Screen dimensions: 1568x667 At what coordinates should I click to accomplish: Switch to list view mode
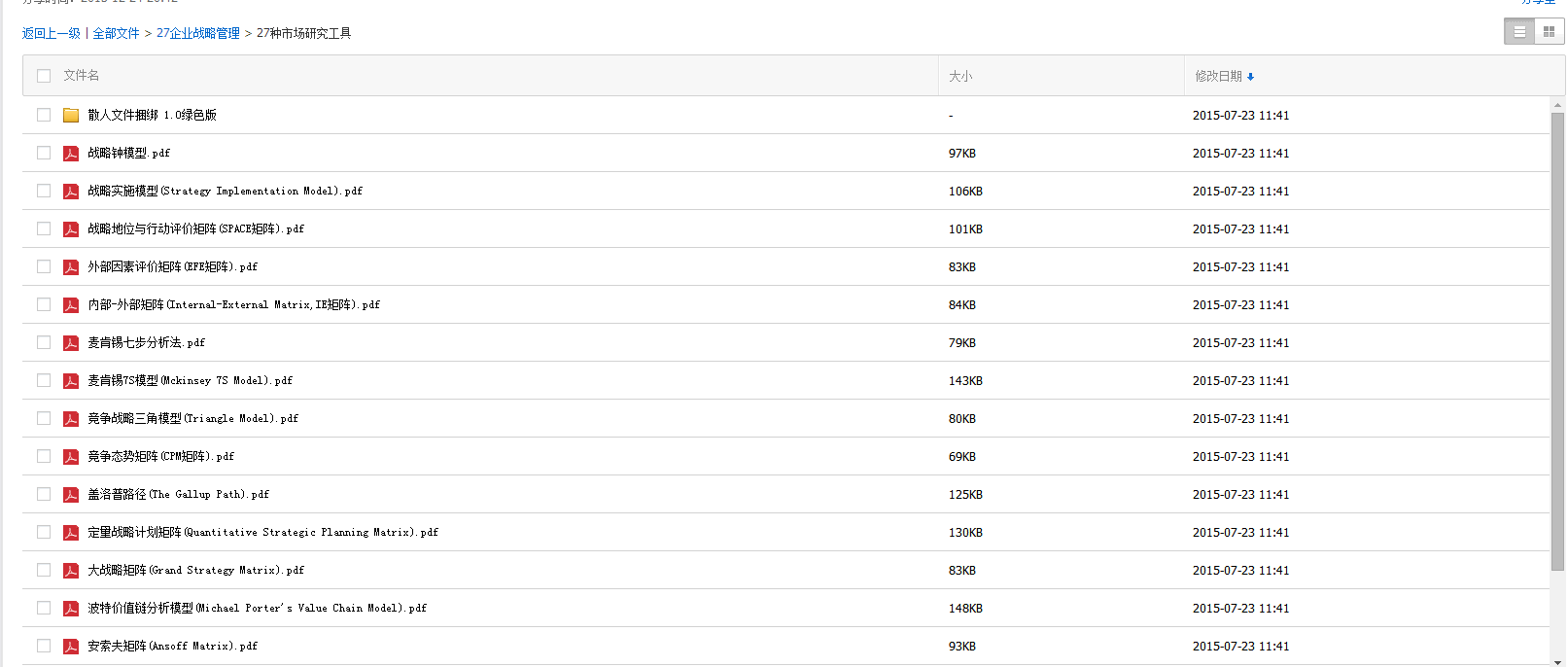coord(1519,32)
